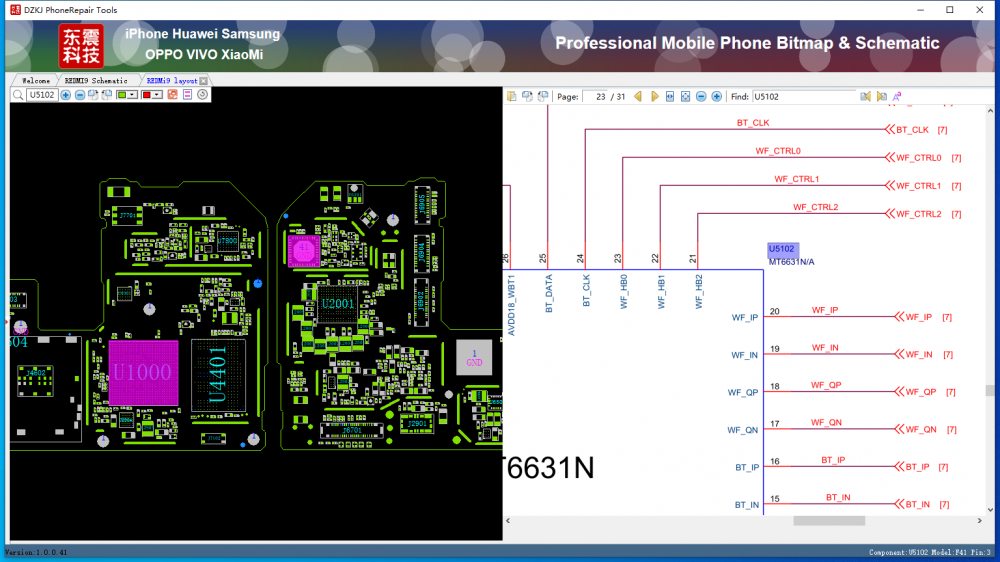Click the round clock-style icon in layout toolbar
Screen dimensions: 1000x562
pos(202,95)
